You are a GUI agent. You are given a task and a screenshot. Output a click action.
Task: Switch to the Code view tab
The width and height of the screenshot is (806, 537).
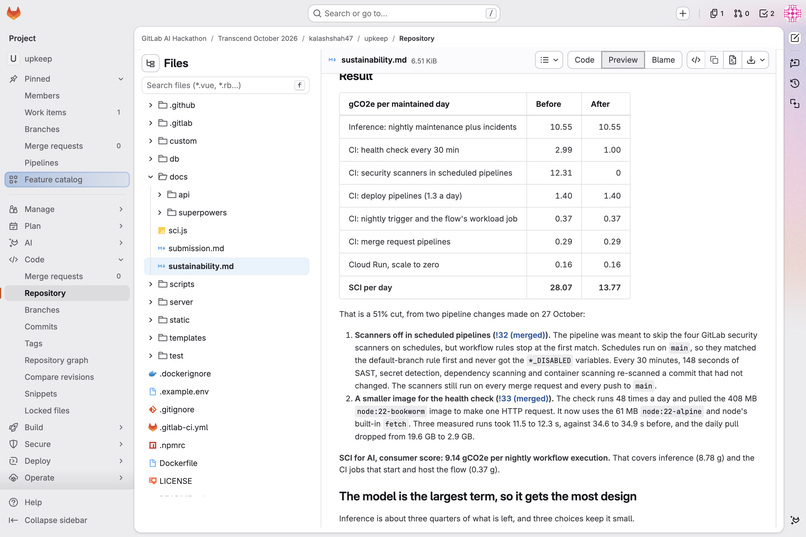pos(584,60)
